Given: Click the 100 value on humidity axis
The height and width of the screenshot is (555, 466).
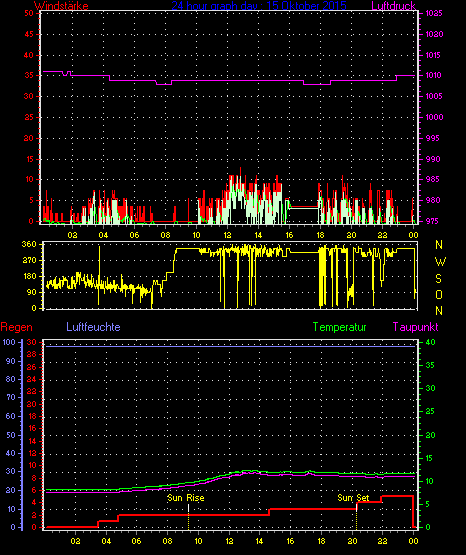Looking at the screenshot, I should coord(9,342).
